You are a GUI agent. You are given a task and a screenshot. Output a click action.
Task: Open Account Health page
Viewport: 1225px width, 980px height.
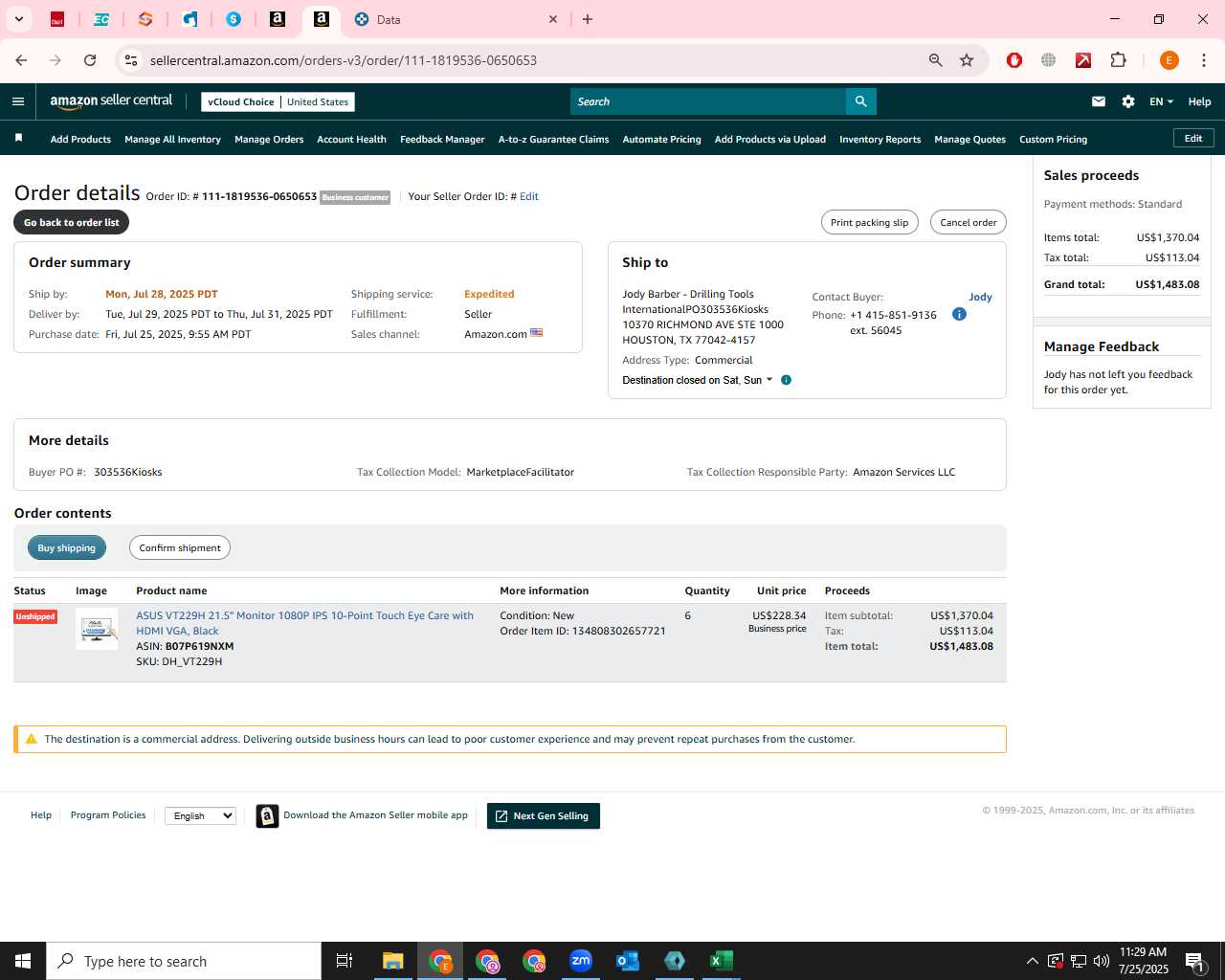pos(351,139)
